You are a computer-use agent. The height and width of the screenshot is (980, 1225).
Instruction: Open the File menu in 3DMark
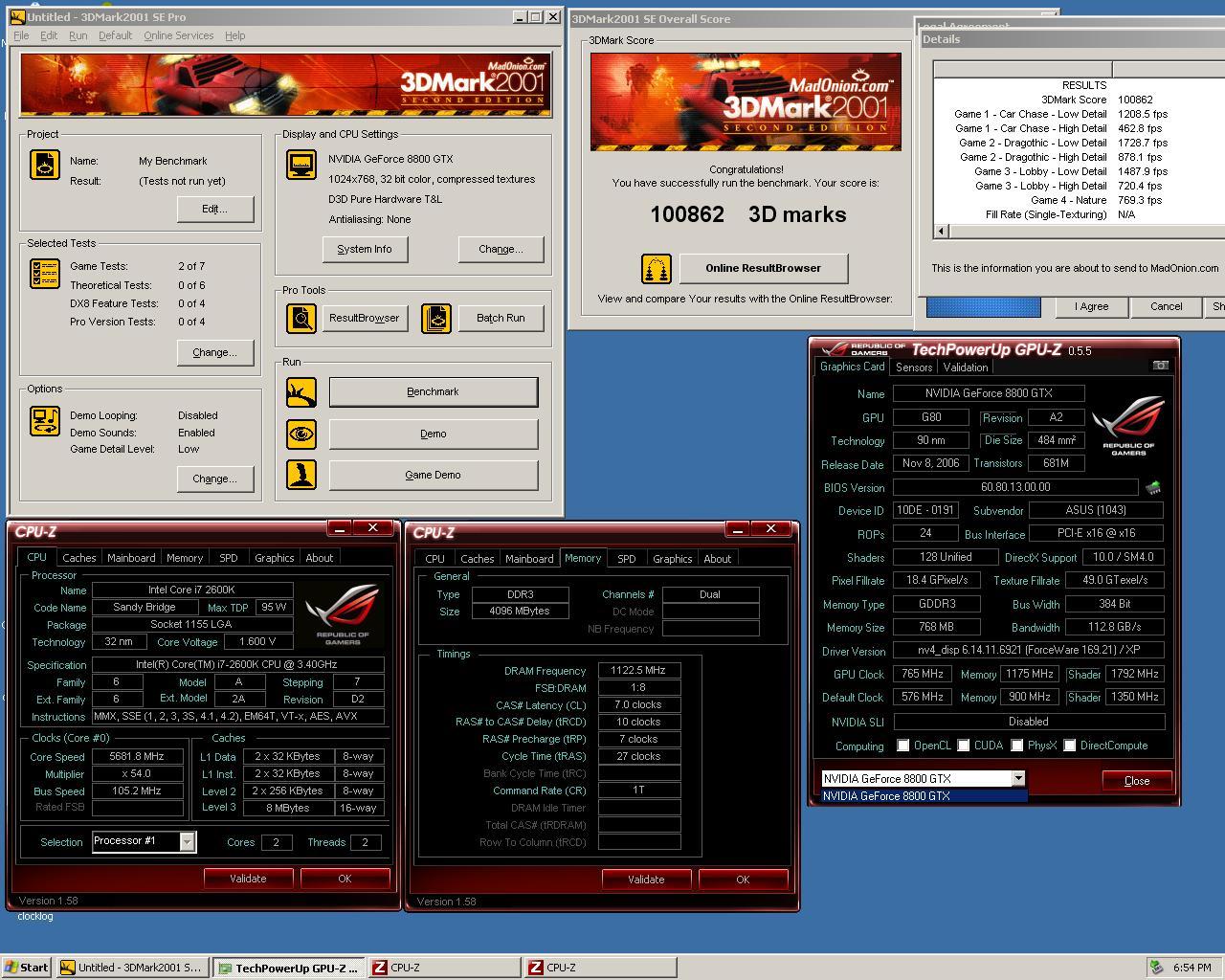(21, 35)
